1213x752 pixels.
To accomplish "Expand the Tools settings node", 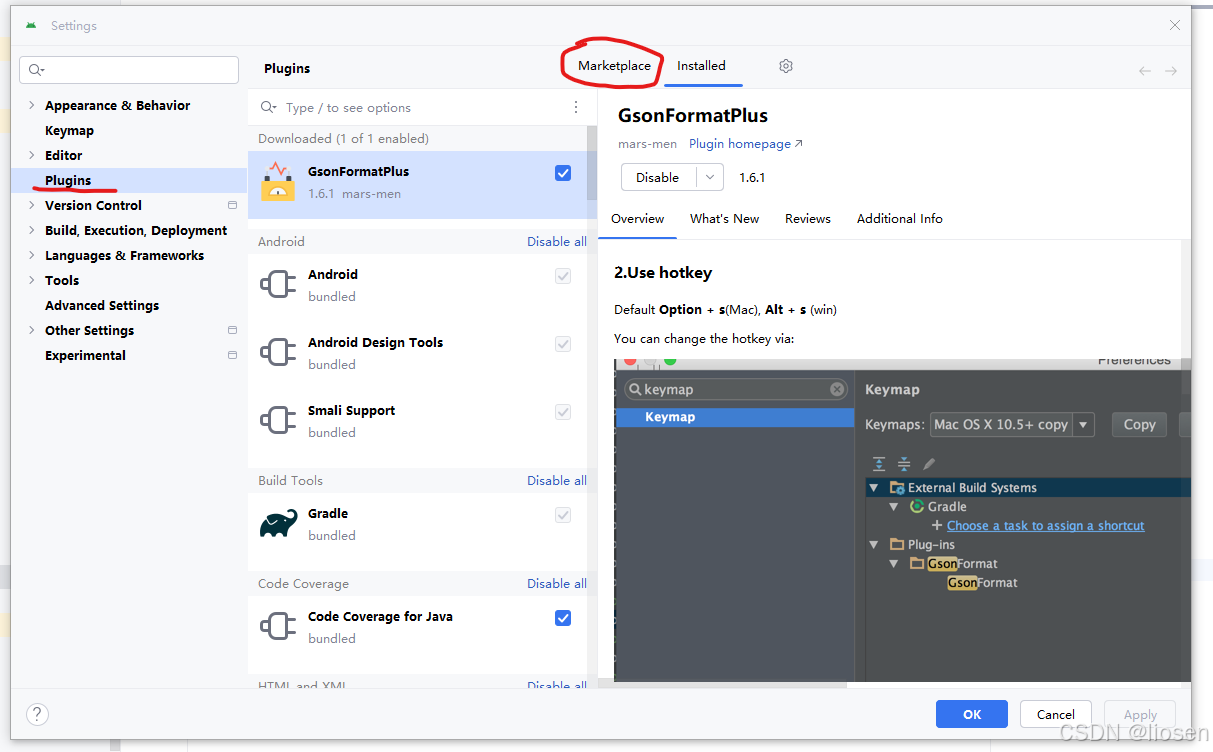I will (x=31, y=280).
